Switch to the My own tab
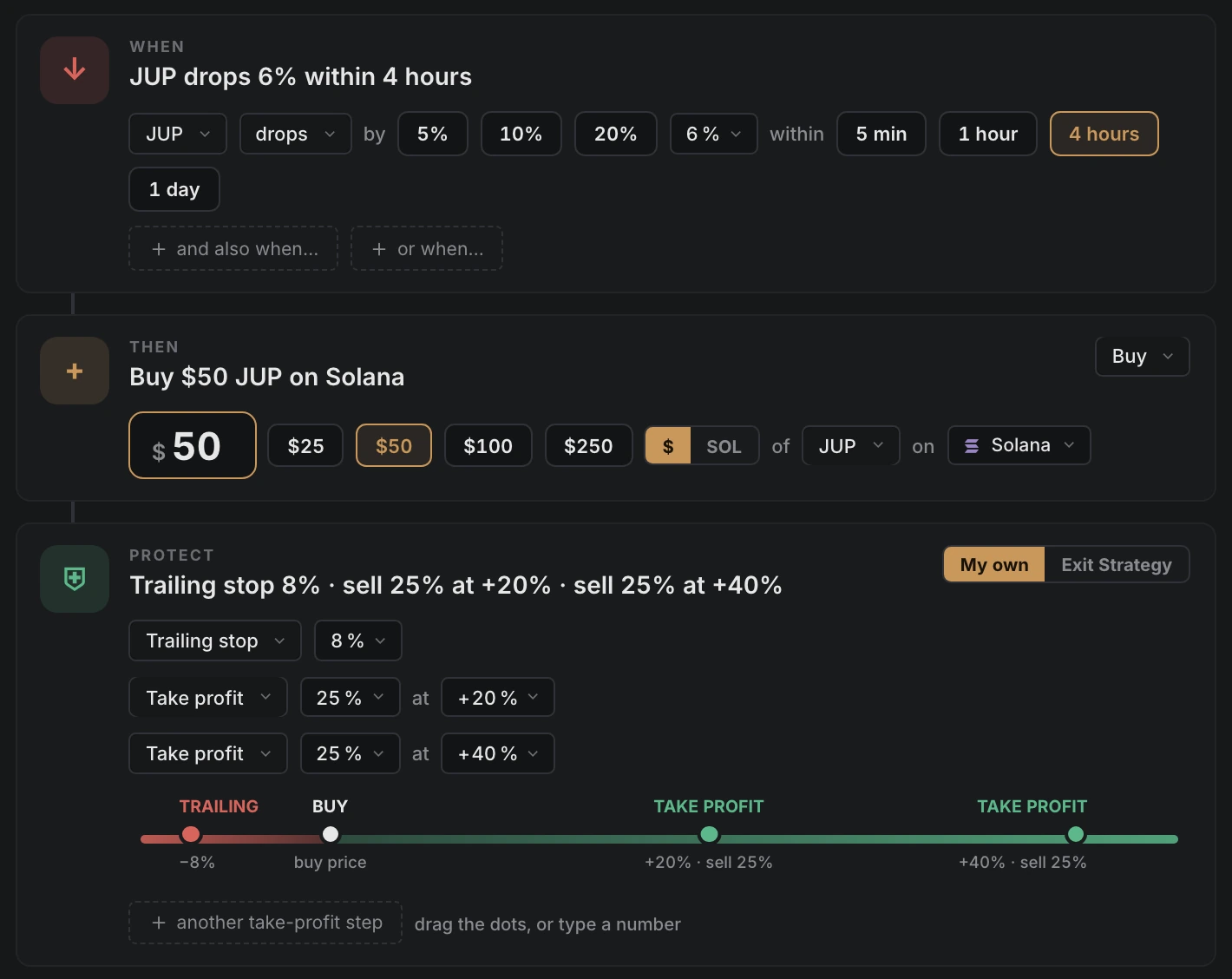This screenshot has width=1232, height=979. tap(994, 564)
